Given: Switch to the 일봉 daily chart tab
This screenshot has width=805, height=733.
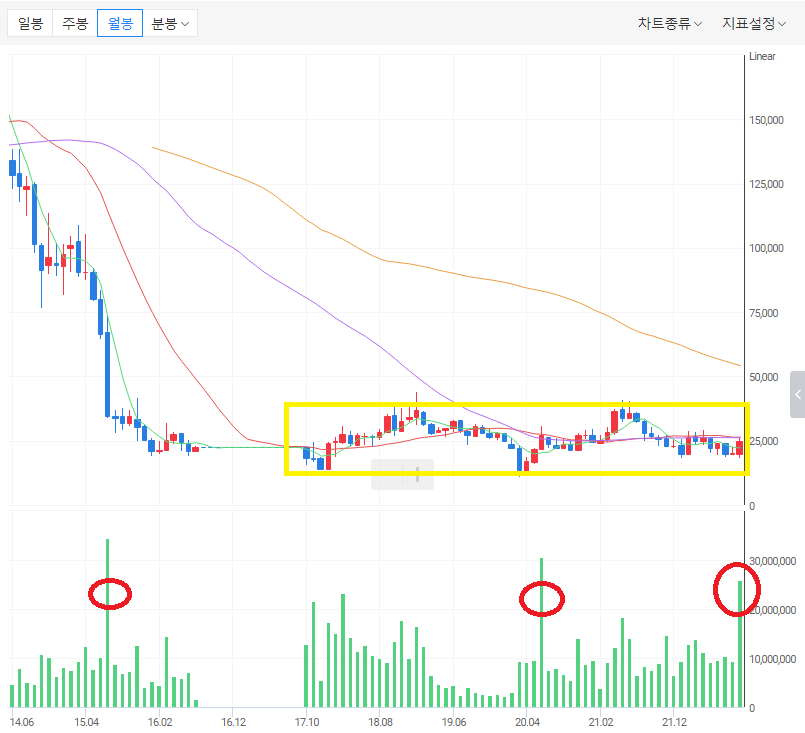Looking at the screenshot, I should (x=30, y=23).
